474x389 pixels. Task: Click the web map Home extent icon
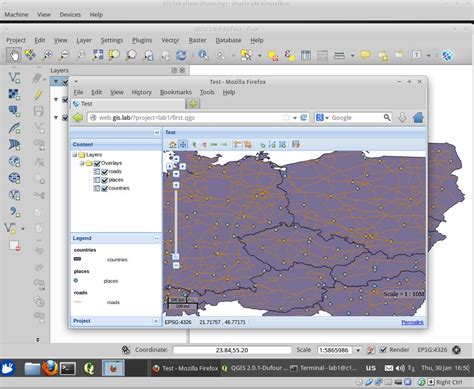pyautogui.click(x=172, y=144)
